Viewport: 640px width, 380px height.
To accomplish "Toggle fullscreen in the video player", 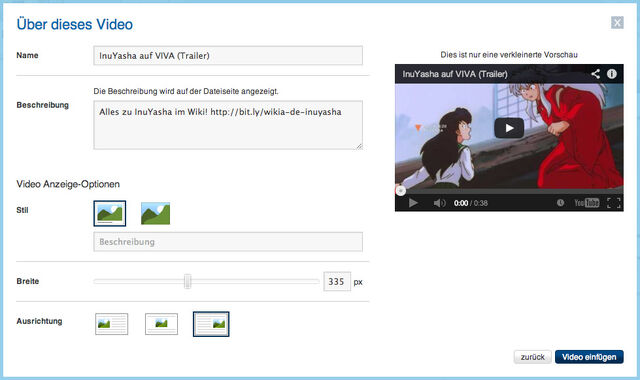I will (614, 203).
